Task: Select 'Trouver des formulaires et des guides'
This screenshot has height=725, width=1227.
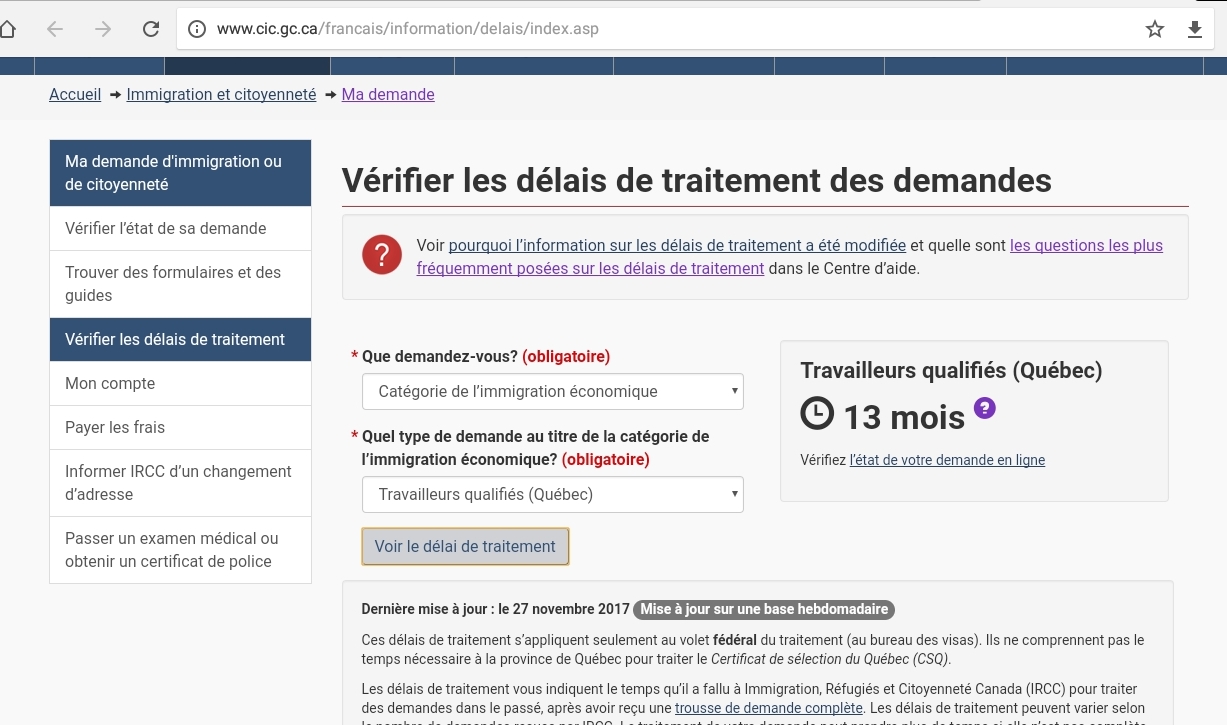Action: pyautogui.click(x=173, y=284)
